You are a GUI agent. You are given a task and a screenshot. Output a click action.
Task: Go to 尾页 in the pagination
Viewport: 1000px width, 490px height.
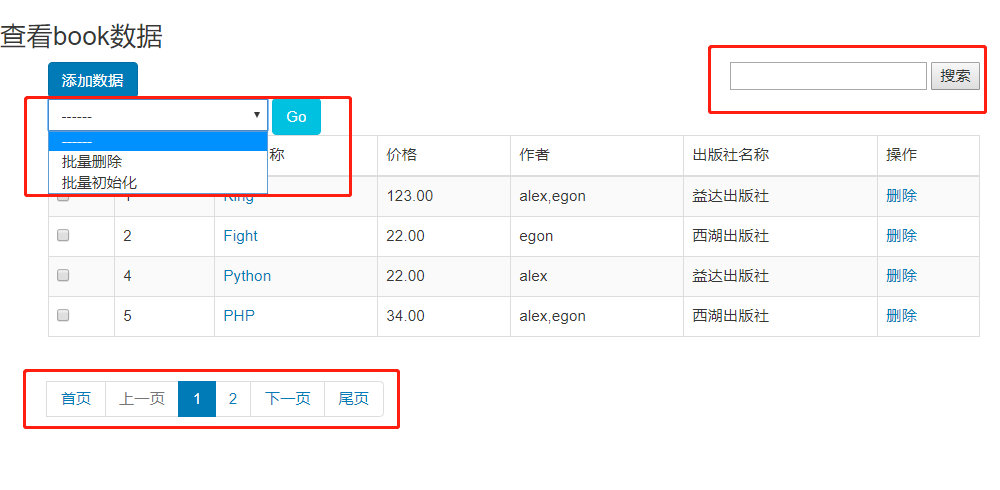click(353, 399)
